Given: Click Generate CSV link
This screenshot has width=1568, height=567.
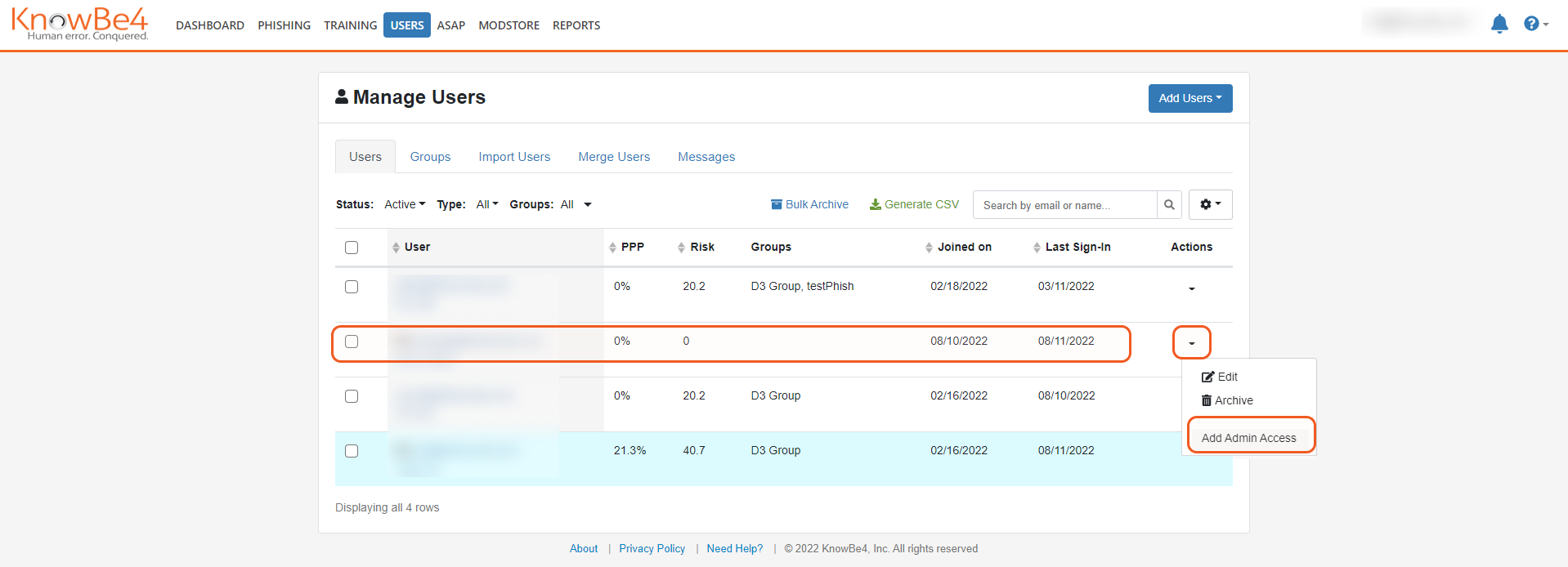Looking at the screenshot, I should [x=914, y=204].
